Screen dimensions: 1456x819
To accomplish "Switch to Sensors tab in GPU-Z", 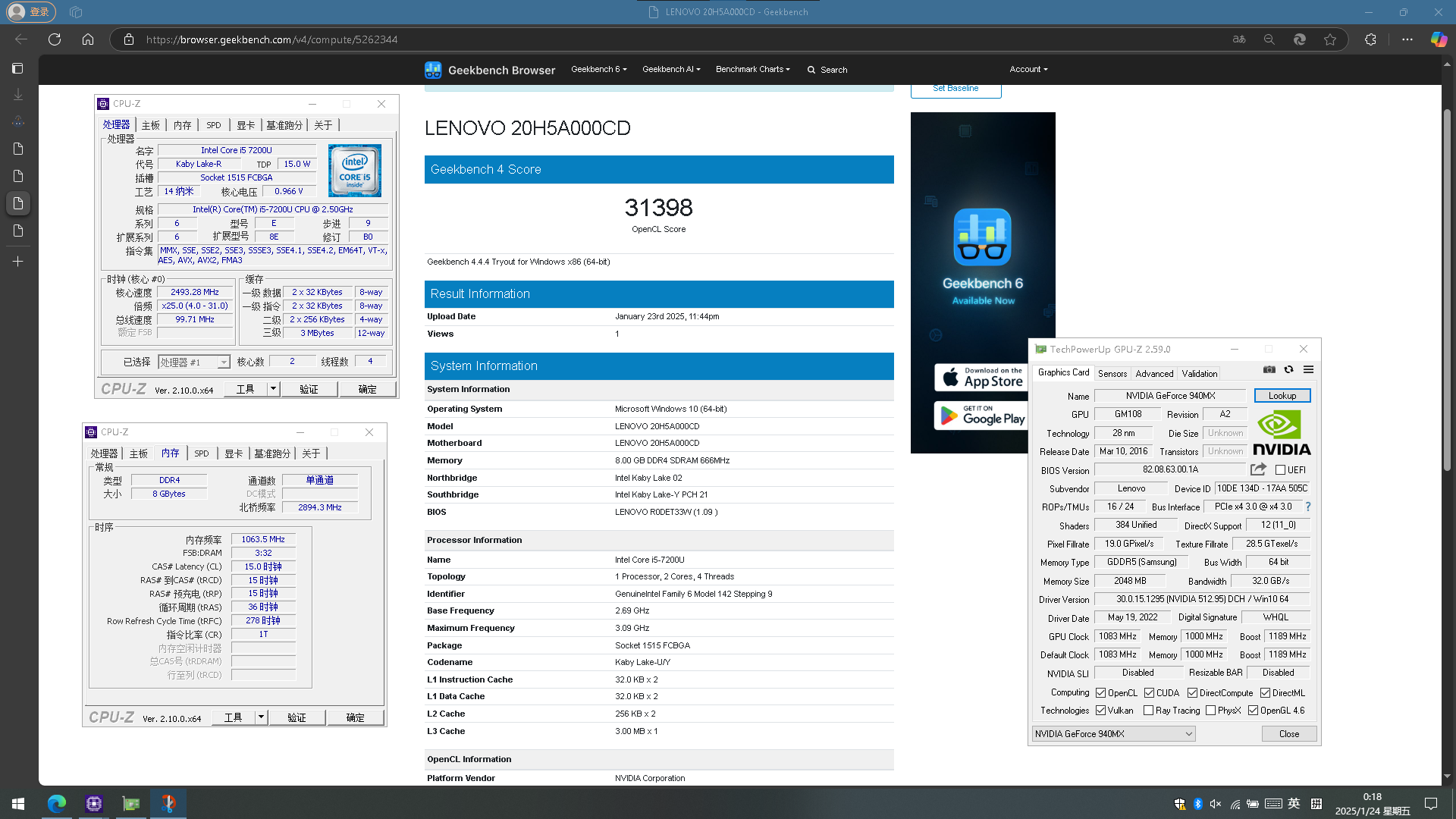I will pyautogui.click(x=1112, y=373).
